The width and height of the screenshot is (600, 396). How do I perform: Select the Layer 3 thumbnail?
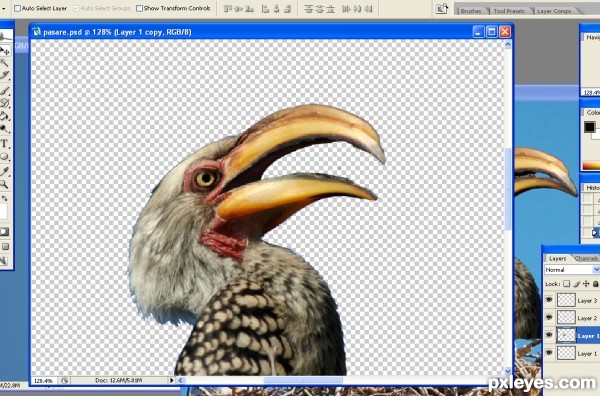tap(566, 300)
